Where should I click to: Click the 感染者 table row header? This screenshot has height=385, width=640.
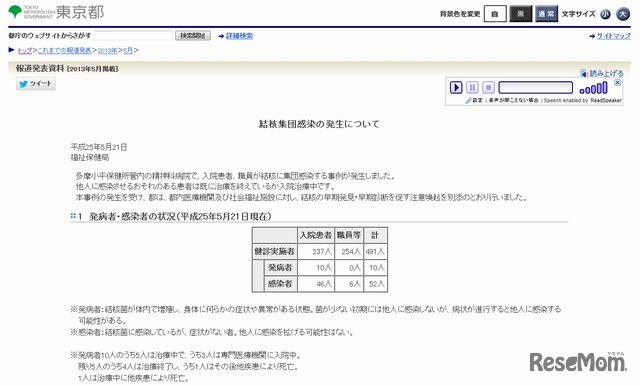(x=280, y=284)
